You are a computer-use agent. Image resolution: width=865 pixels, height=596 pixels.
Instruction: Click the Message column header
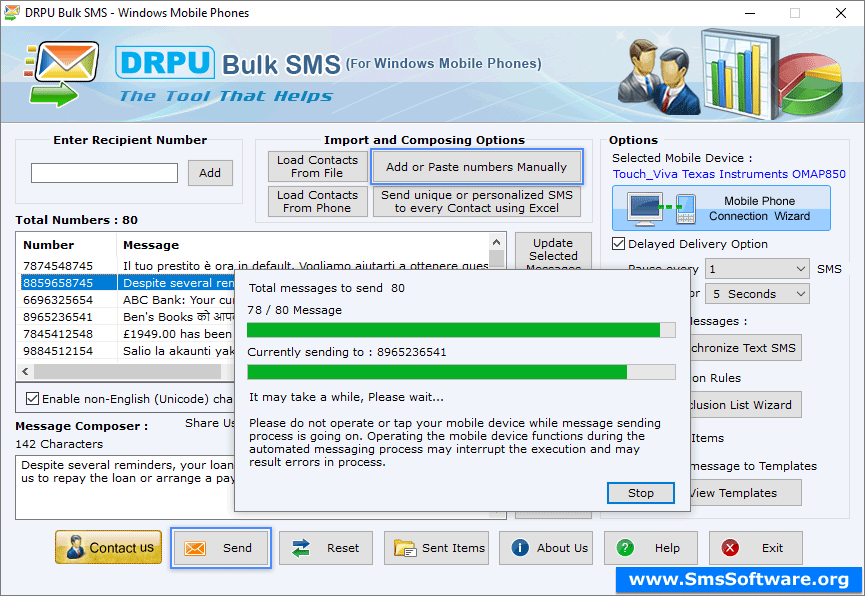click(x=303, y=245)
